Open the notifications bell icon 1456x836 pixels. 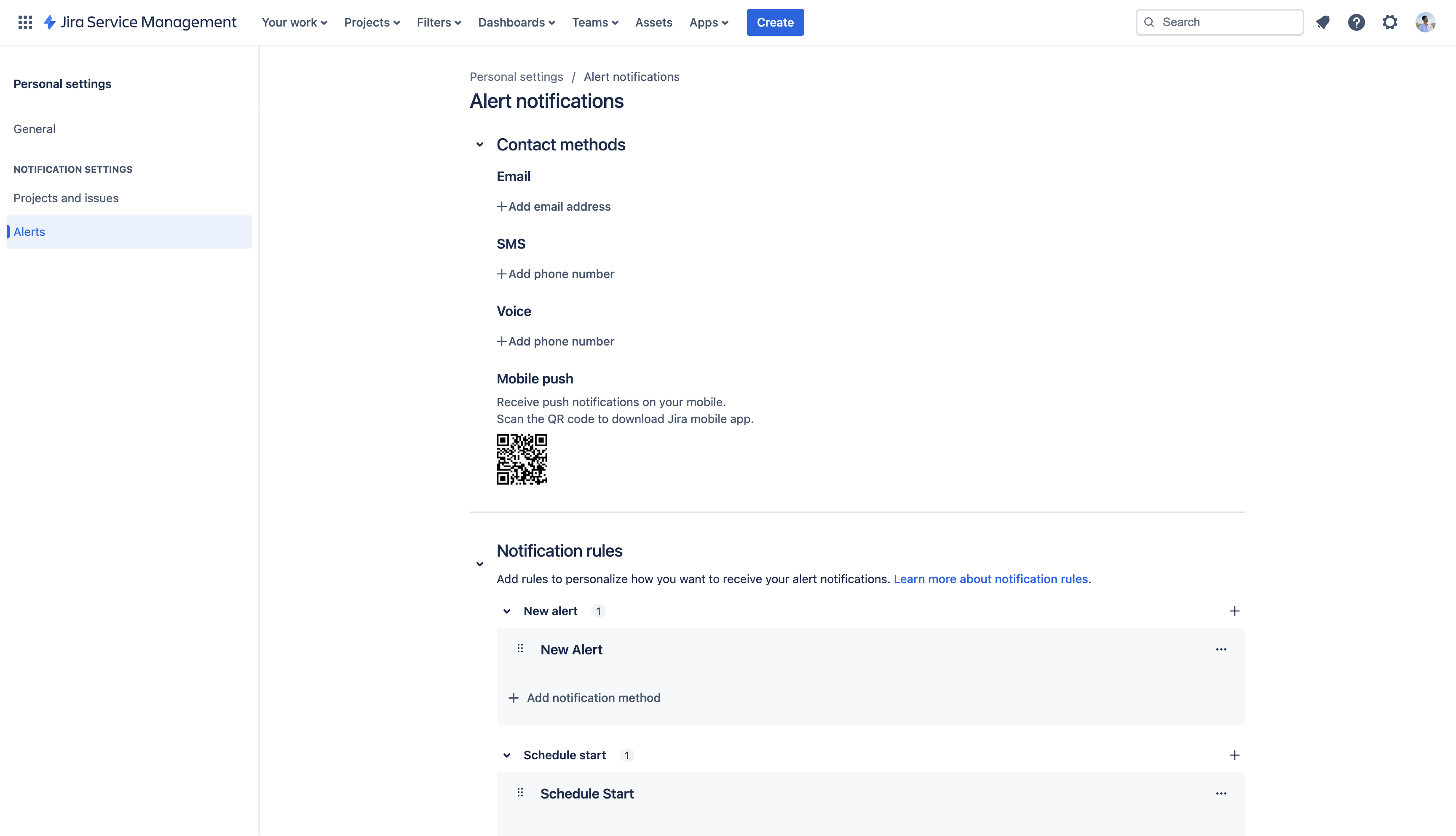[x=1323, y=22]
